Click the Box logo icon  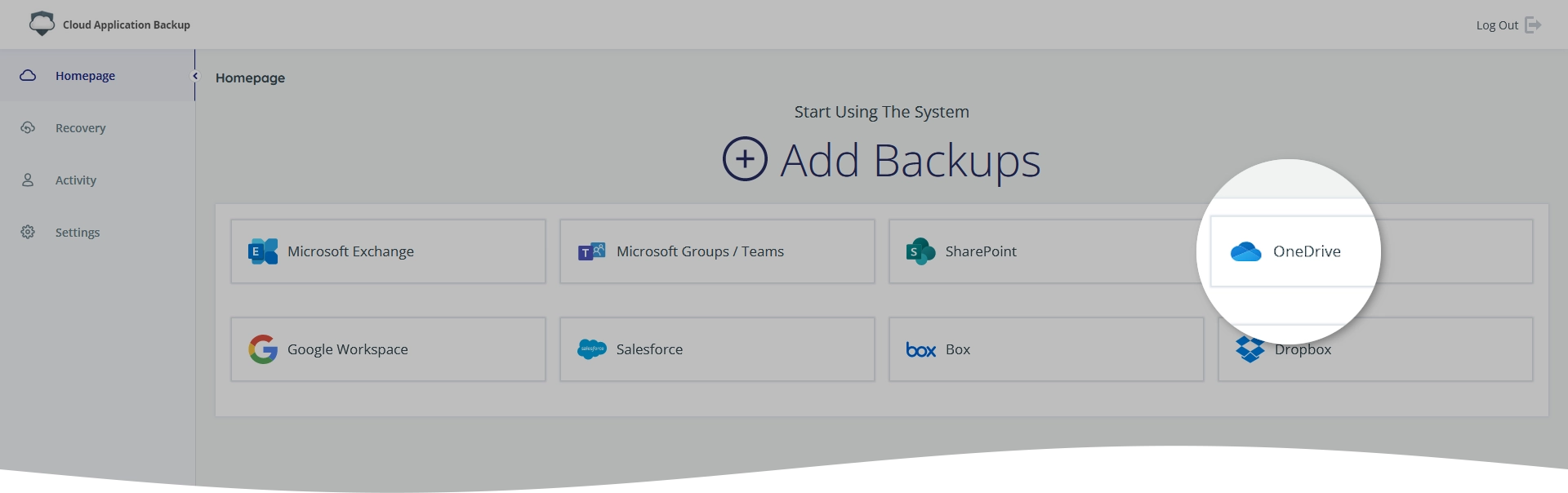coord(921,350)
